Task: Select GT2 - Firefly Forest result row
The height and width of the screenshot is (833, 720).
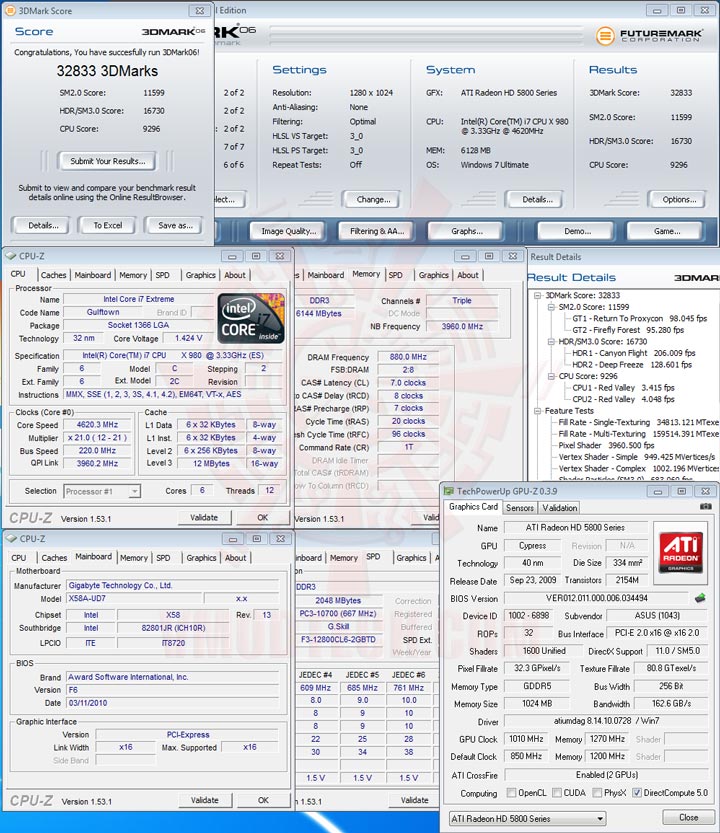Action: click(628, 330)
